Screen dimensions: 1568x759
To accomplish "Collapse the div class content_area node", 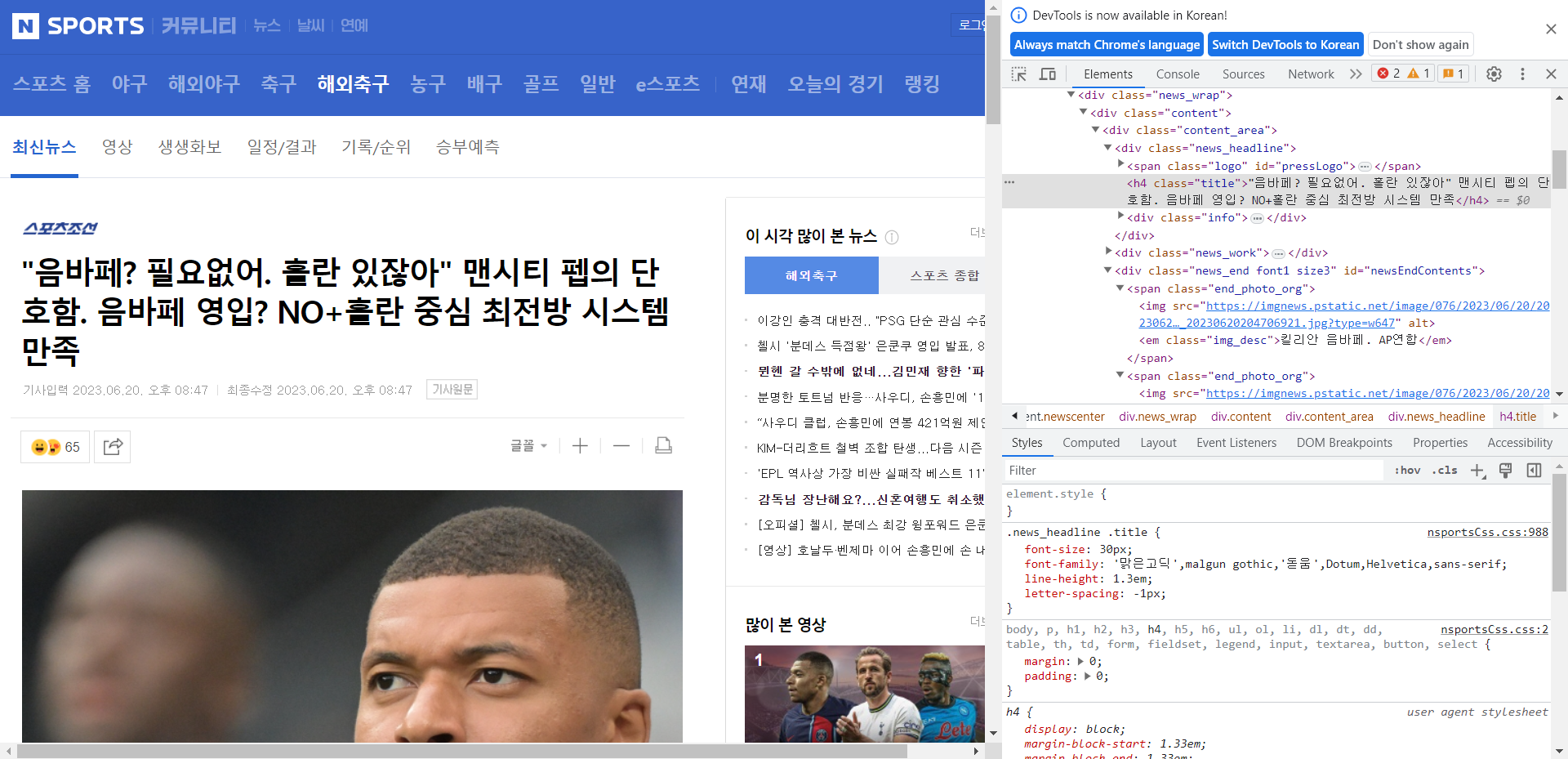I will 1095,130.
